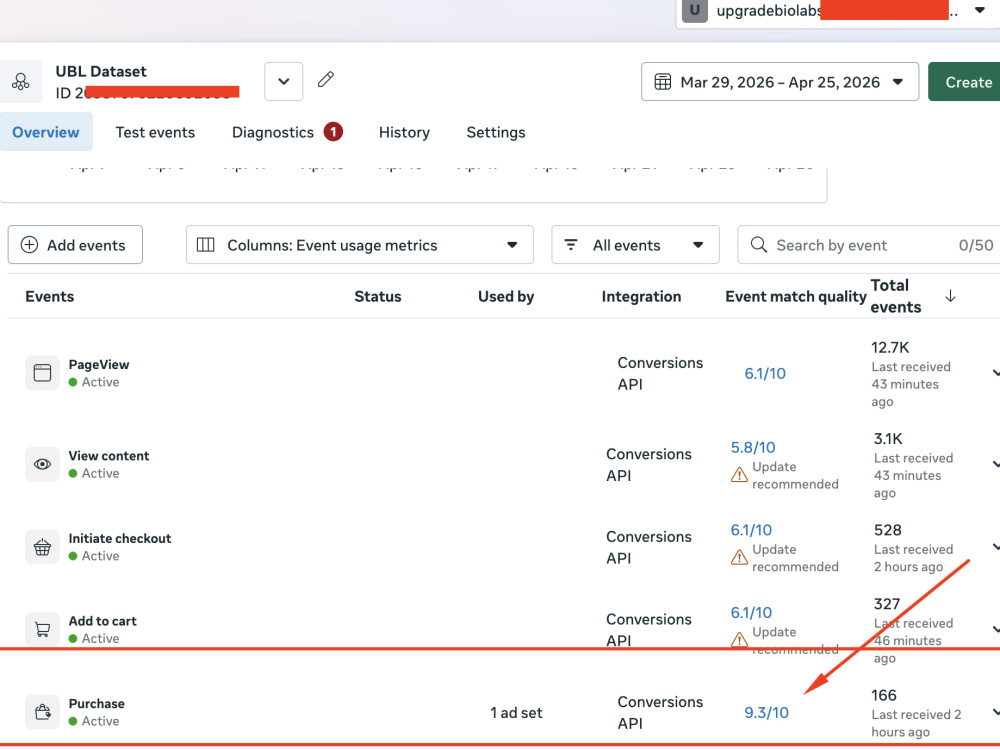The height and width of the screenshot is (750, 1000).
Task: Click the Add events button
Action: tap(75, 244)
